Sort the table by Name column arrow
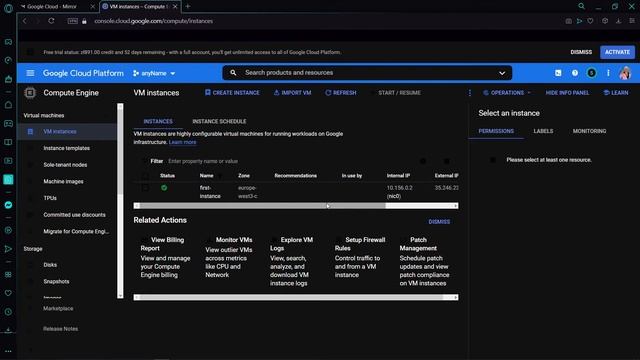This screenshot has width=640, height=360. (x=220, y=176)
